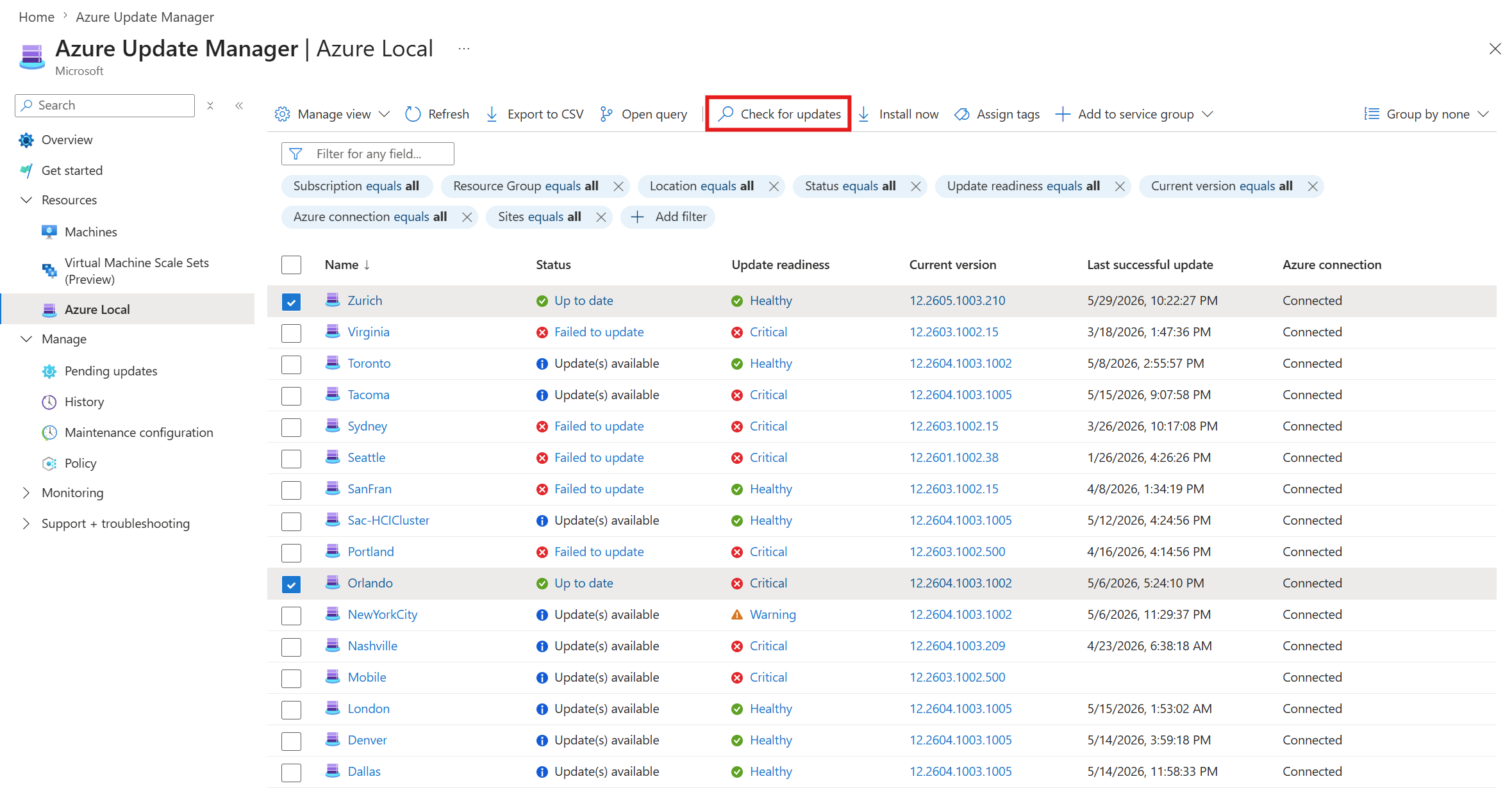Collapse the Manage section
1512x788 pixels.
[26, 339]
